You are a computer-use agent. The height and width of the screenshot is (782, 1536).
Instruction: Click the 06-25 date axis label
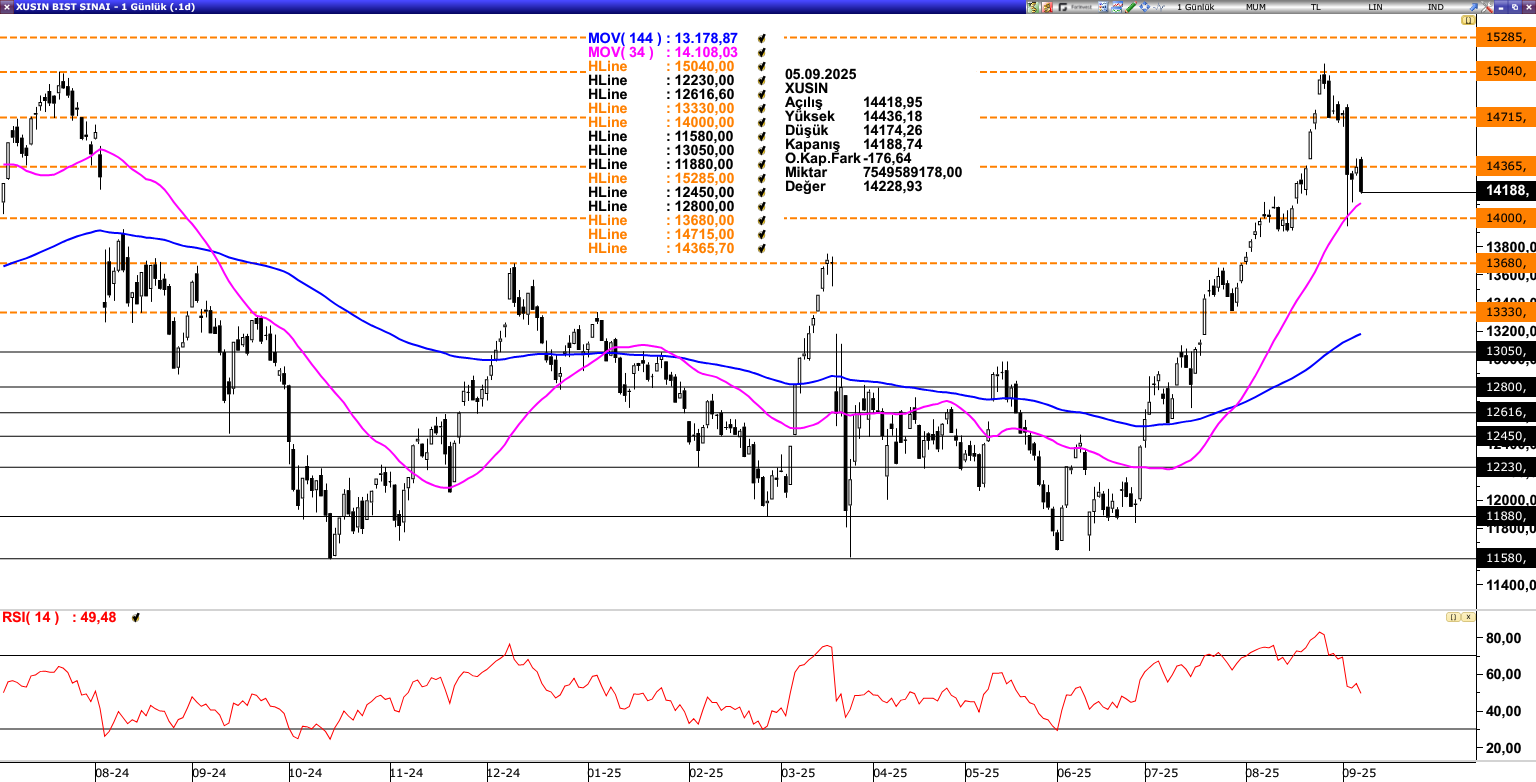tap(1073, 773)
